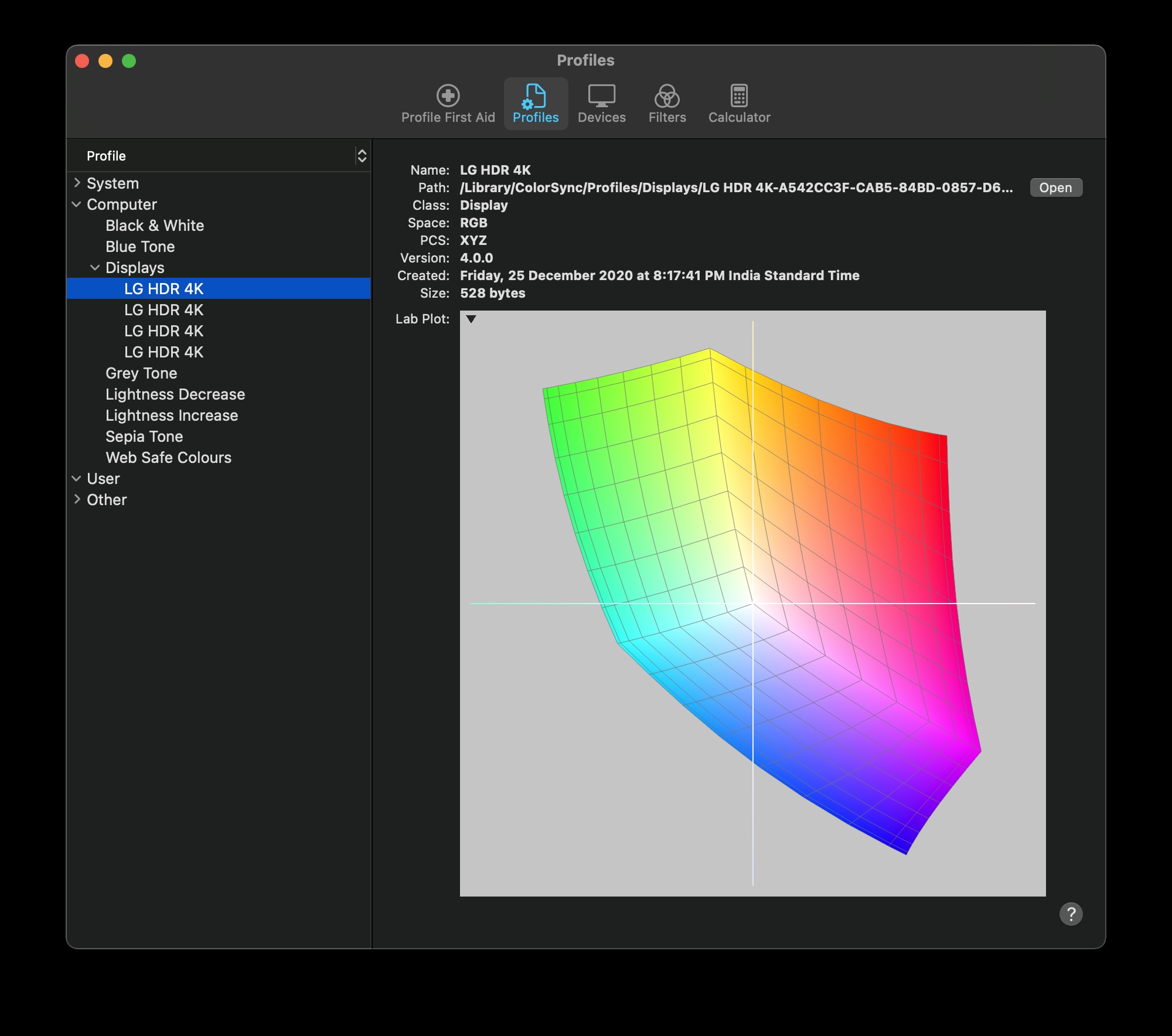Viewport: 1172px width, 1036px height.
Task: Select the Profiles toolbar icon
Action: (x=535, y=104)
